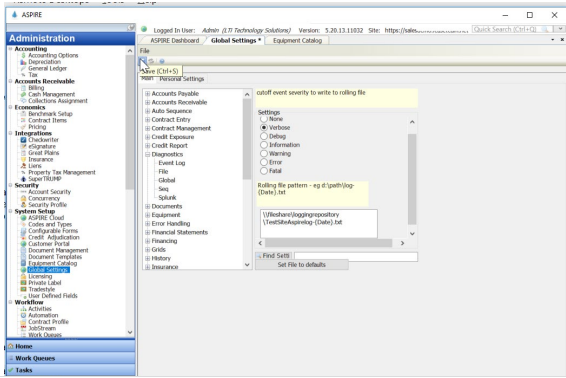566x378 pixels.
Task: Select Event Log under Diagnostics
Action: (171, 163)
